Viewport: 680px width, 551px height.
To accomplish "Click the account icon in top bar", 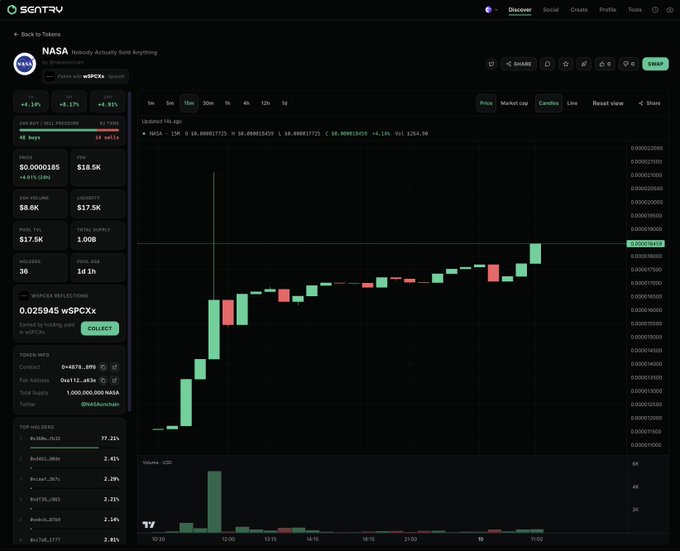I will [x=670, y=10].
